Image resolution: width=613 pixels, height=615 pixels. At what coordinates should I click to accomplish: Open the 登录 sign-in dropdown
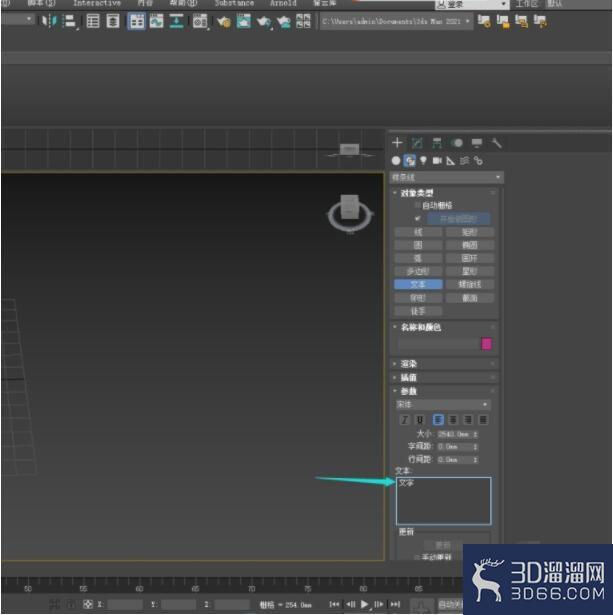point(472,5)
